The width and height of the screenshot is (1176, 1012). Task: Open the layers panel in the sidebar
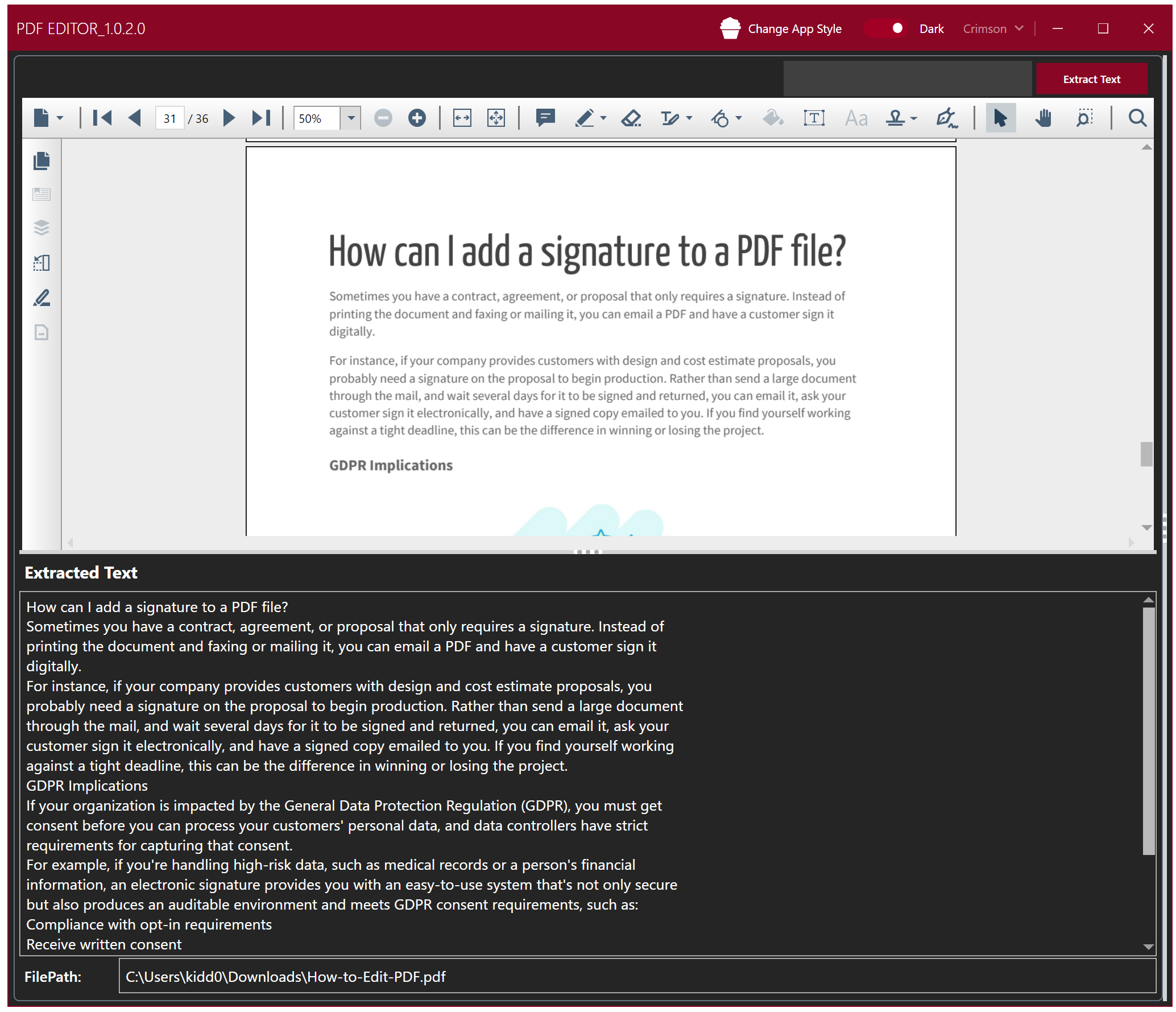[x=41, y=228]
